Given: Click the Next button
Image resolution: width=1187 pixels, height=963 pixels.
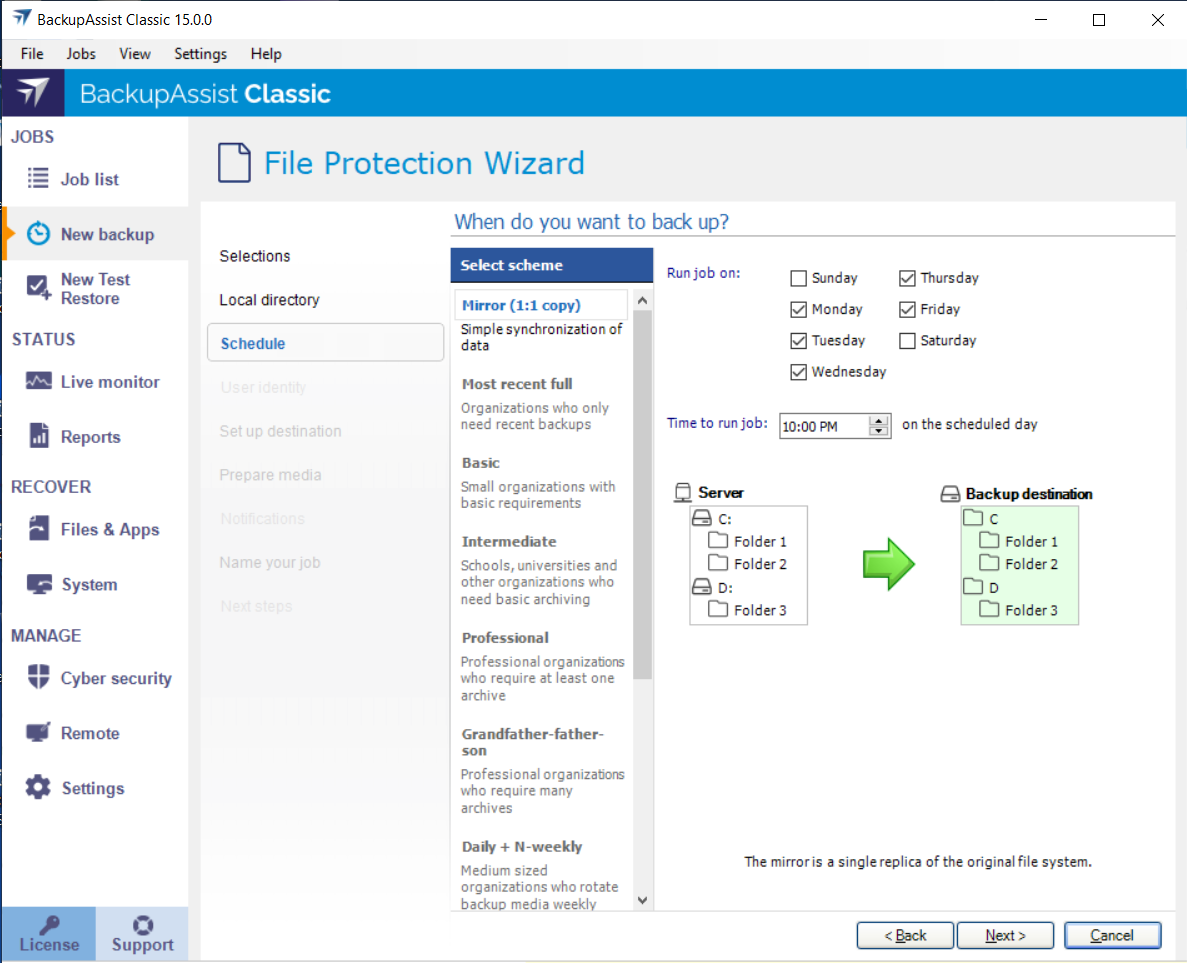Looking at the screenshot, I should pos(1005,935).
